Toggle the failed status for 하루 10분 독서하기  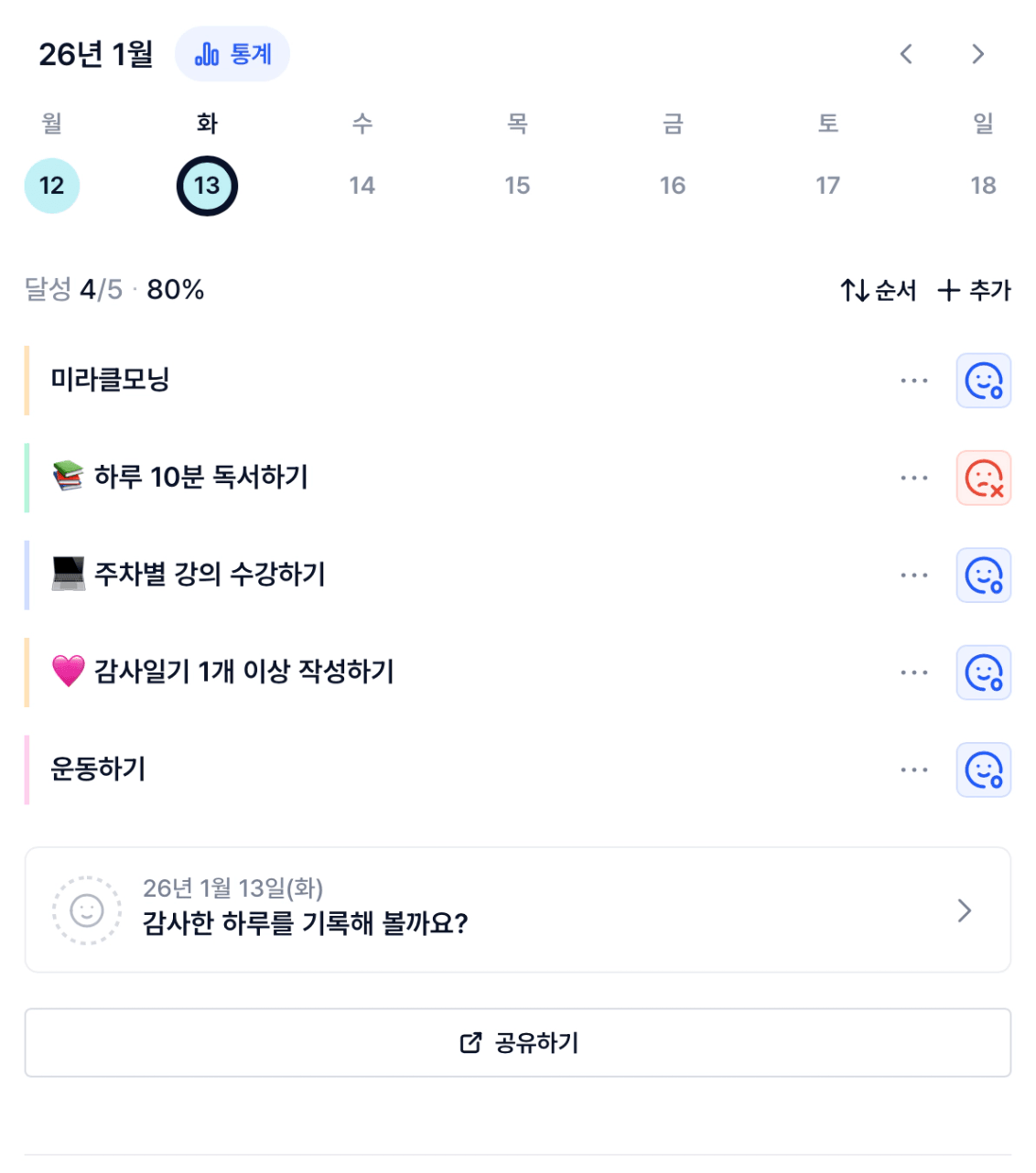point(983,478)
